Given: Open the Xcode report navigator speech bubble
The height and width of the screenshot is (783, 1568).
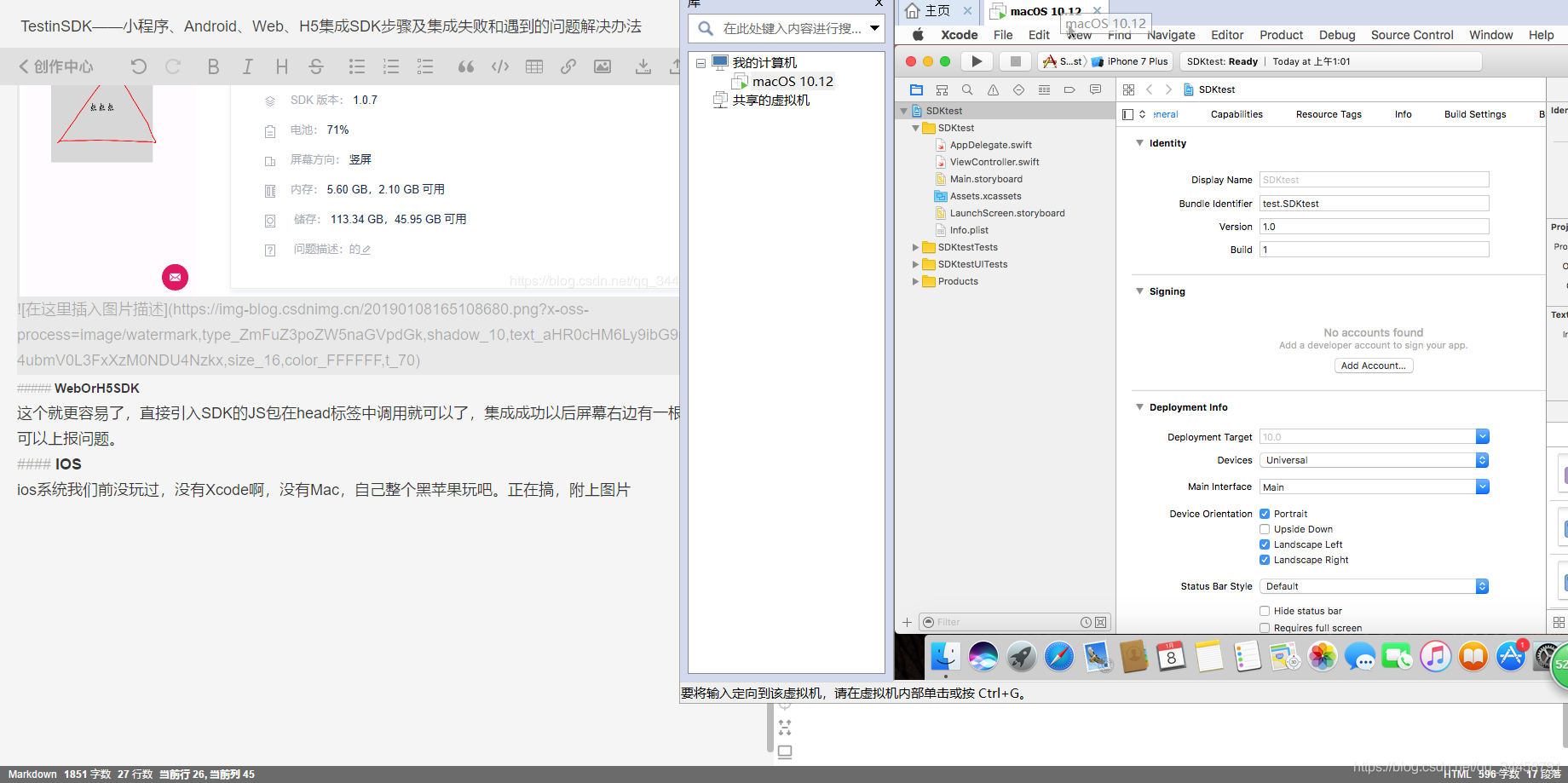Looking at the screenshot, I should coord(1095,89).
